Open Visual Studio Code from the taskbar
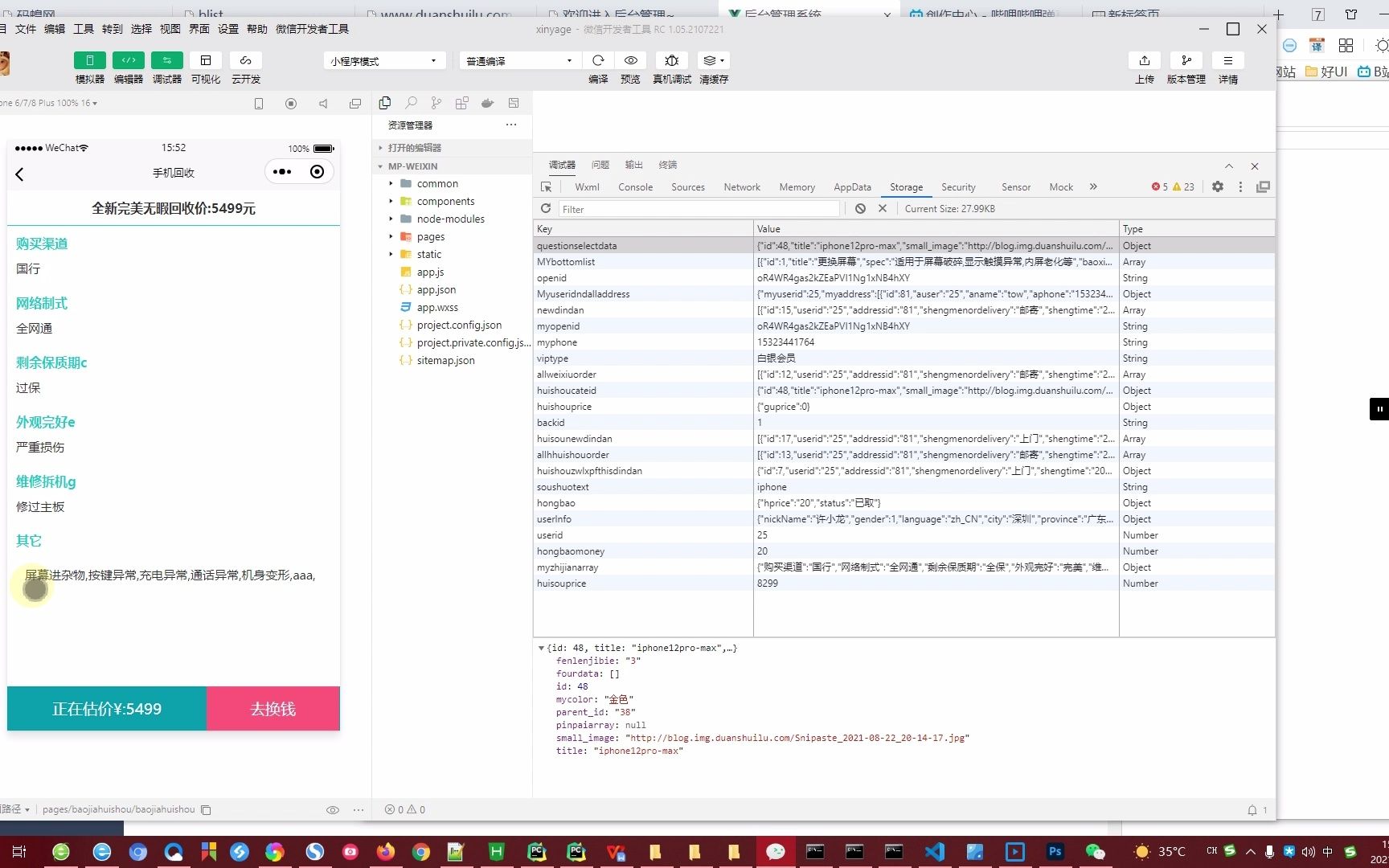The image size is (1389, 868). (x=934, y=851)
